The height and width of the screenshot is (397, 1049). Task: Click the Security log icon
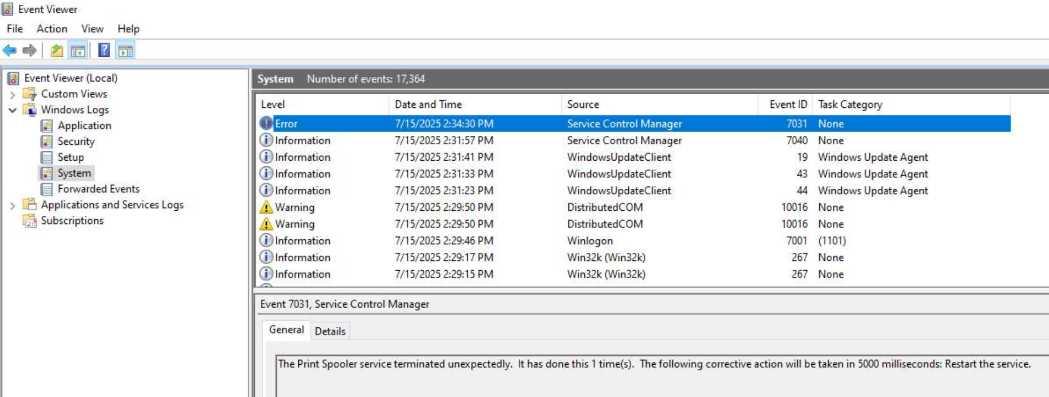tap(46, 141)
